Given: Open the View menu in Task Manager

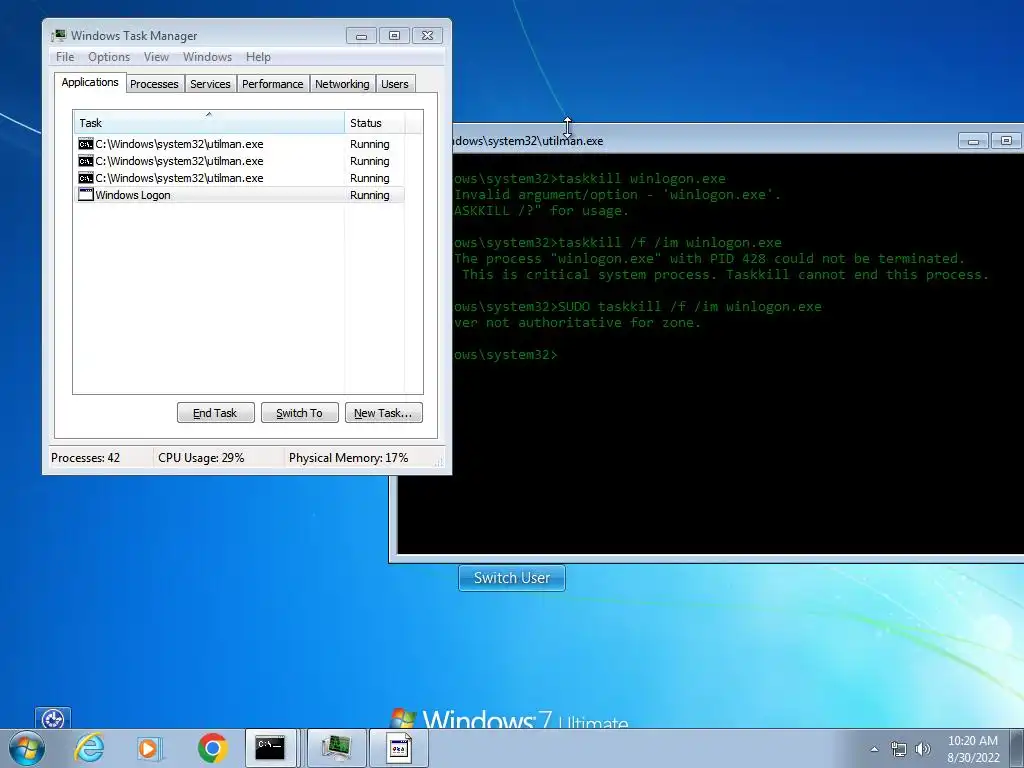Looking at the screenshot, I should tap(156, 57).
